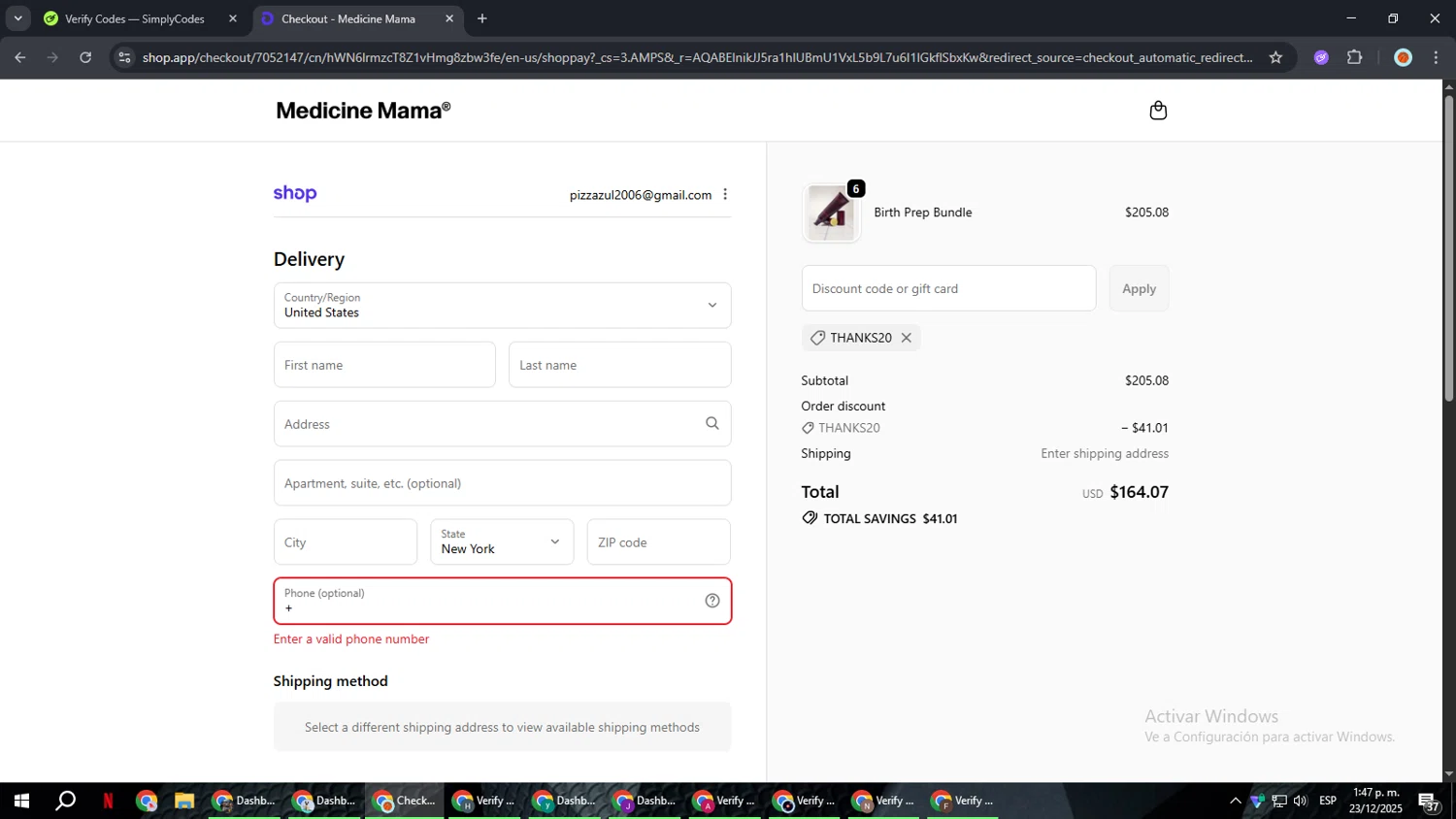Open network settings tray icon
This screenshot has width=1456, height=819.
(x=1279, y=801)
